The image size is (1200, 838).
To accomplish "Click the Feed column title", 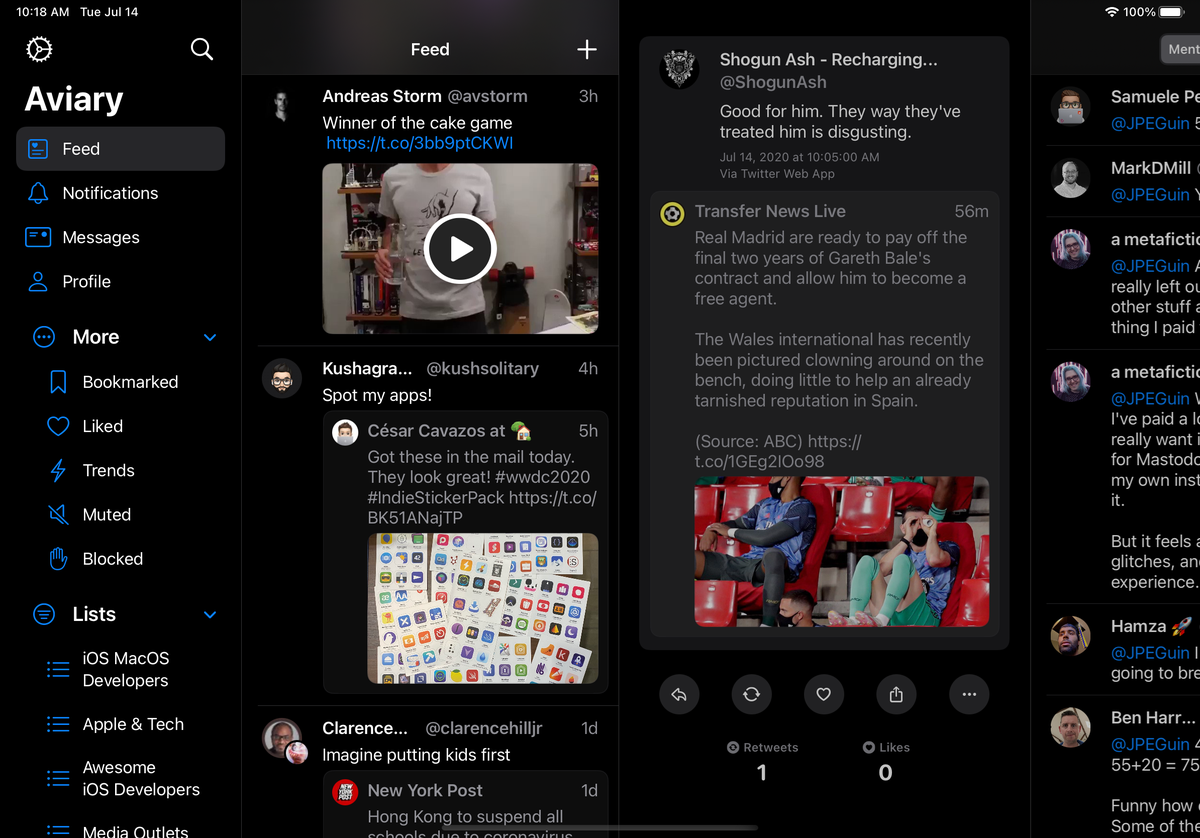I will [430, 49].
